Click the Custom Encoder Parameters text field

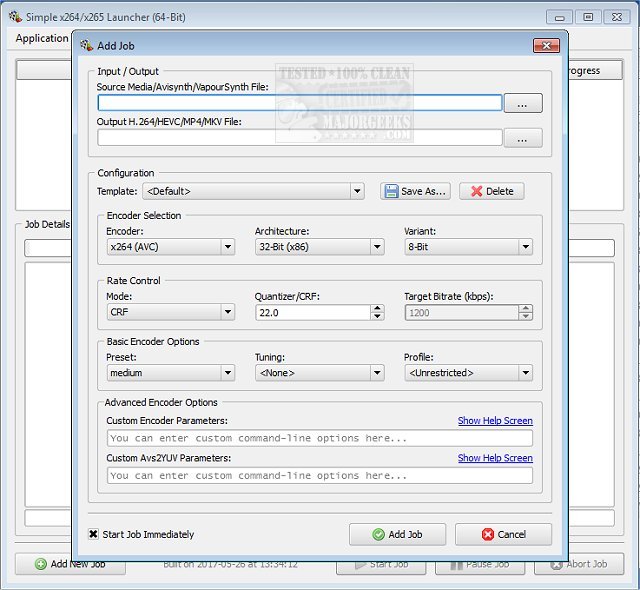pyautogui.click(x=320, y=438)
